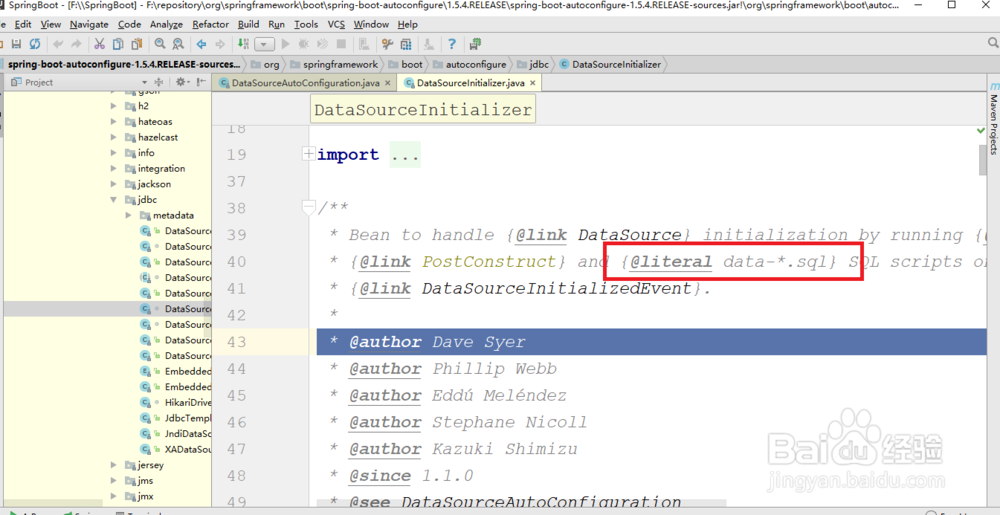Open the VCS menu
This screenshot has width=1000, height=515.
click(336, 24)
